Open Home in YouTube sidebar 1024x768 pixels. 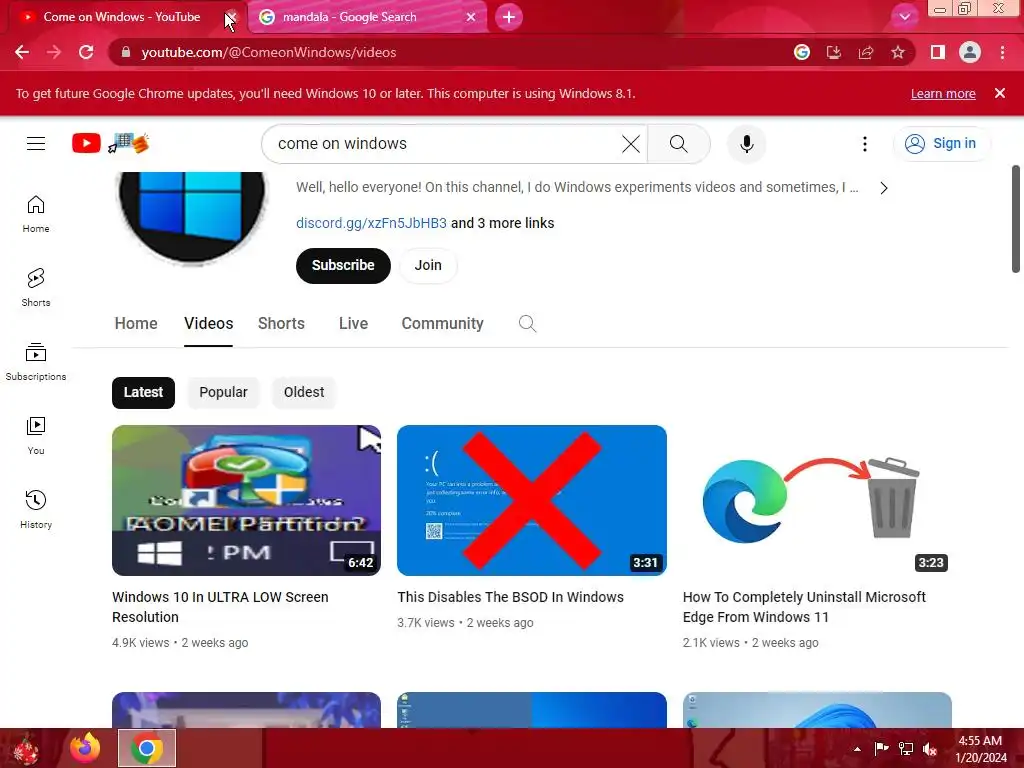(36, 214)
